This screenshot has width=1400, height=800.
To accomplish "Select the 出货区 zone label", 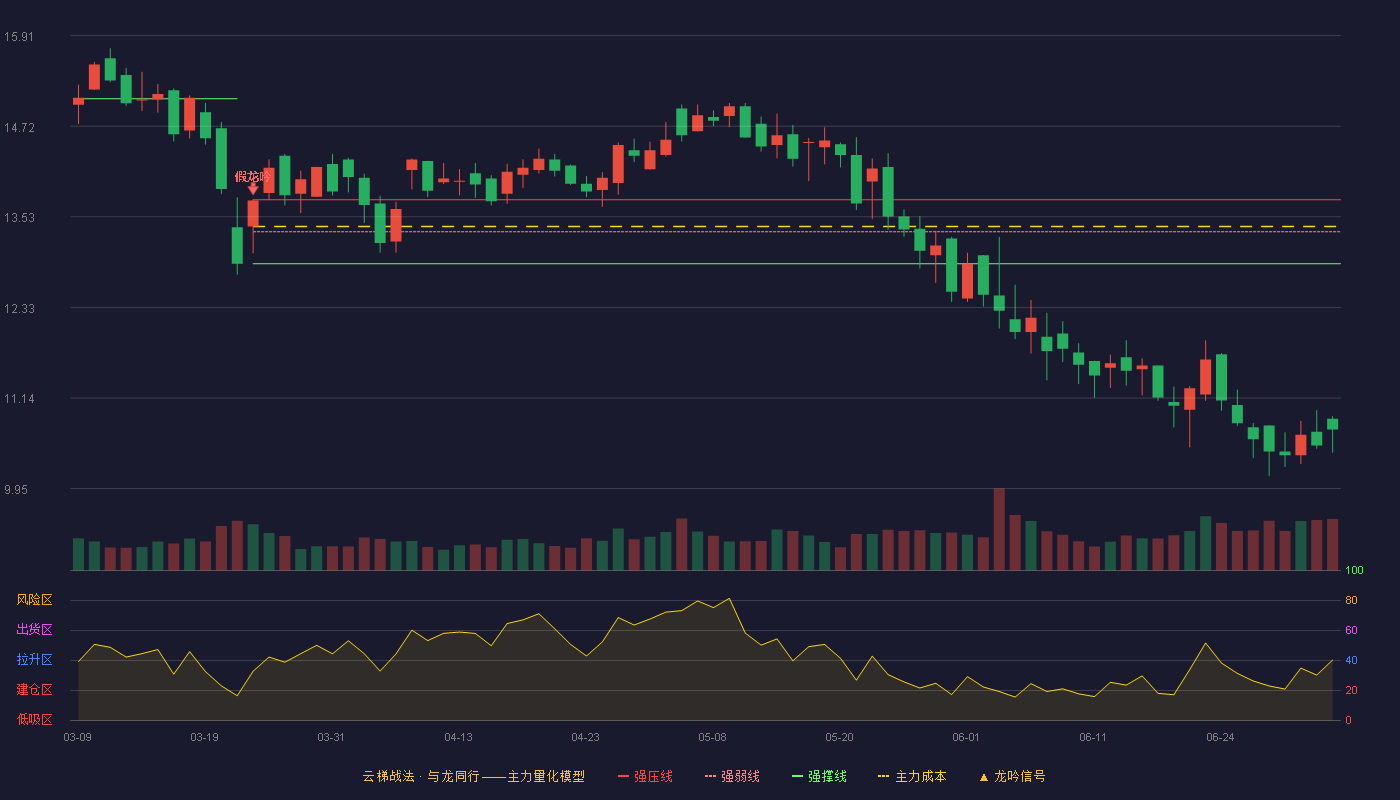I will point(34,630).
